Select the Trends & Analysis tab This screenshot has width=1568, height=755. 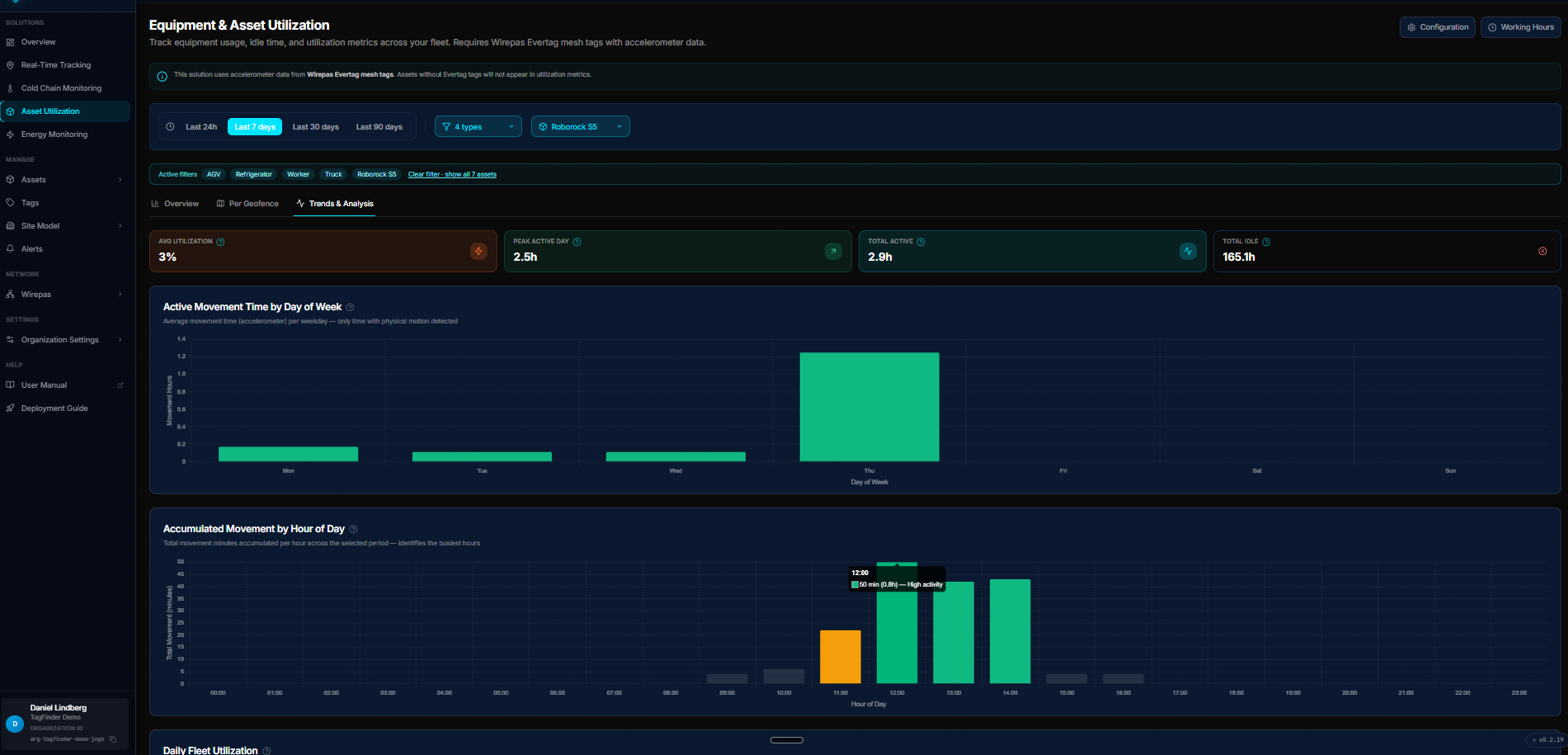[x=335, y=204]
